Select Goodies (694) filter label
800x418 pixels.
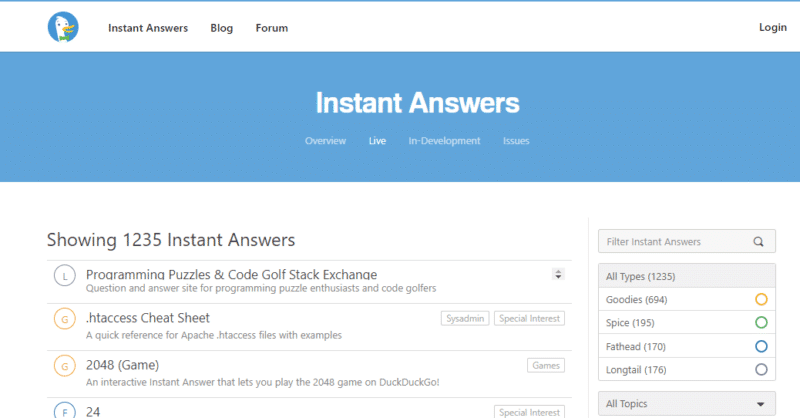[636, 300]
